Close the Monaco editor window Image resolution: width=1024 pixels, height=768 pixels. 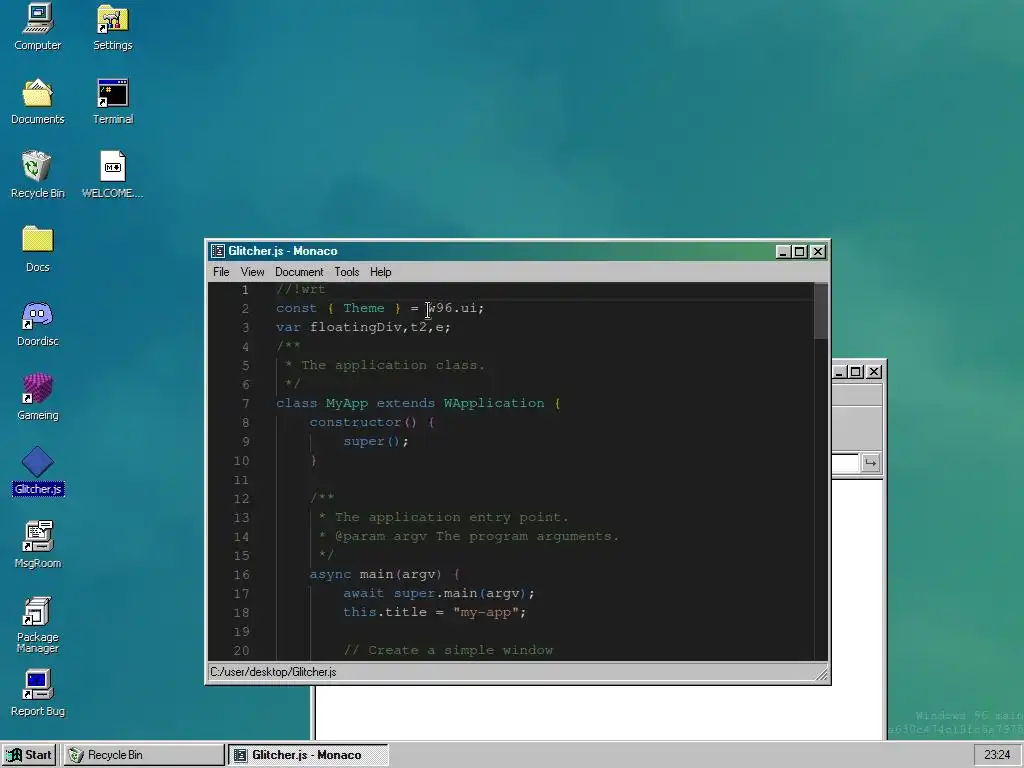(818, 251)
